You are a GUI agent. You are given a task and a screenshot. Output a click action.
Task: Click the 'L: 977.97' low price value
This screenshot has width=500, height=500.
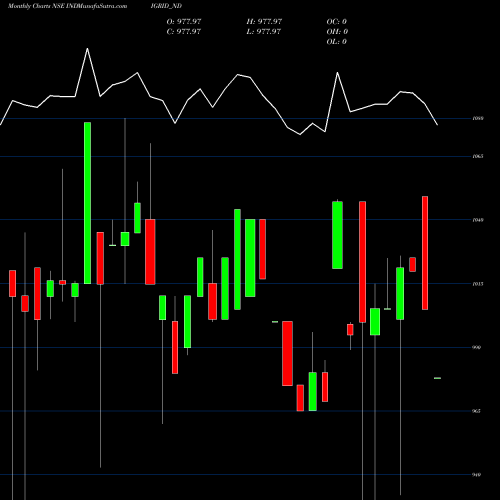(x=264, y=32)
